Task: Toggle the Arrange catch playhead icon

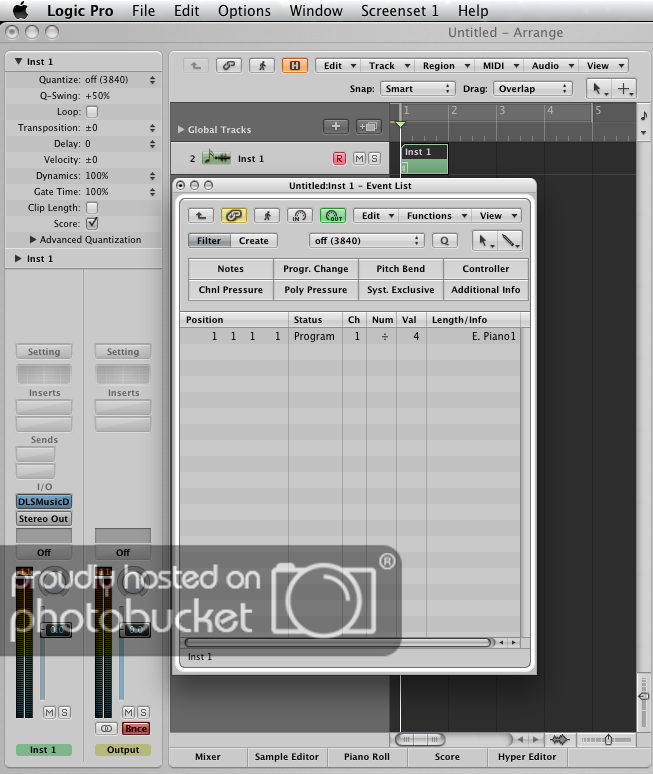Action: pos(262,66)
